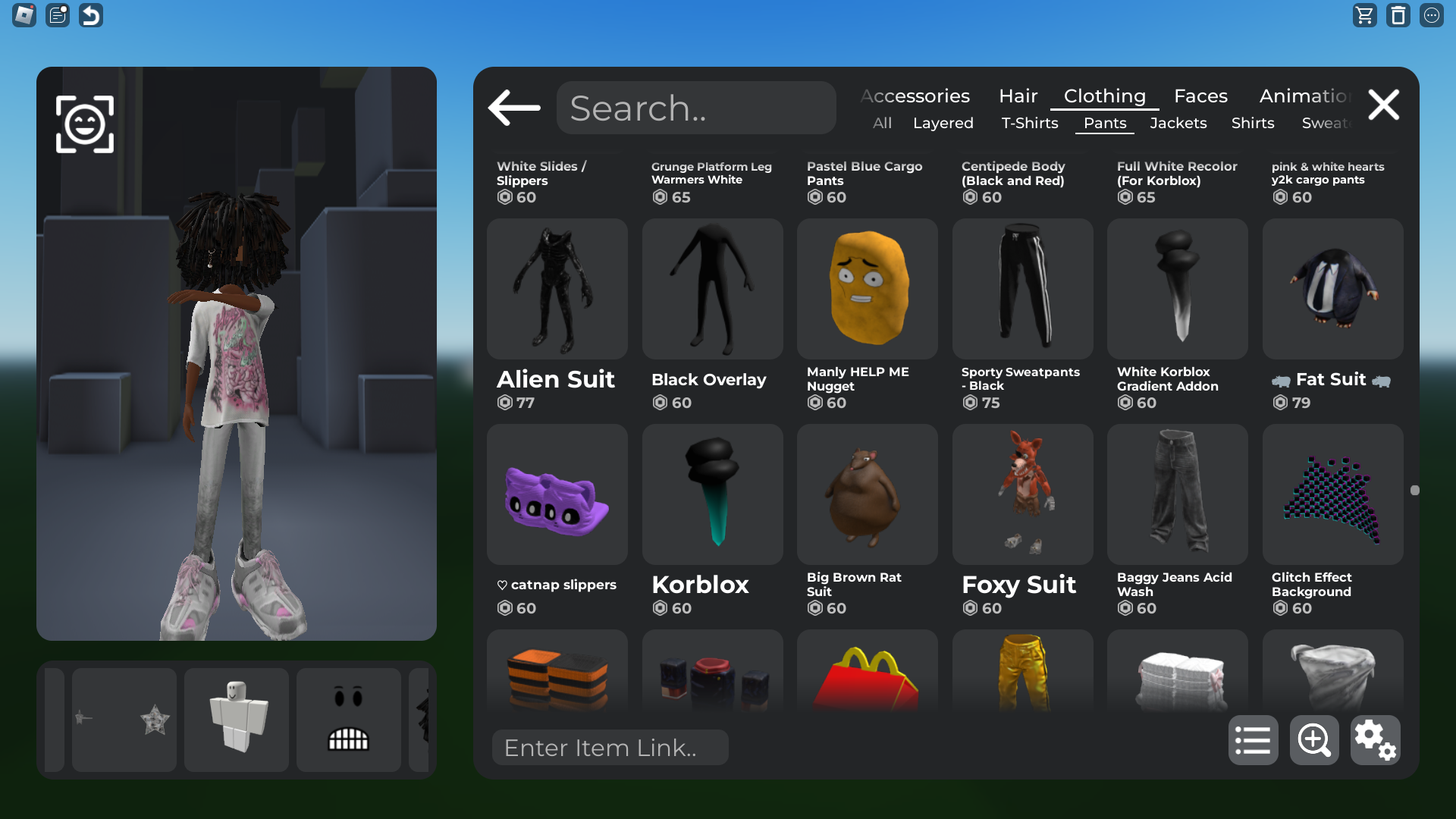
Task: Click the trash can delete icon
Action: (x=1398, y=15)
